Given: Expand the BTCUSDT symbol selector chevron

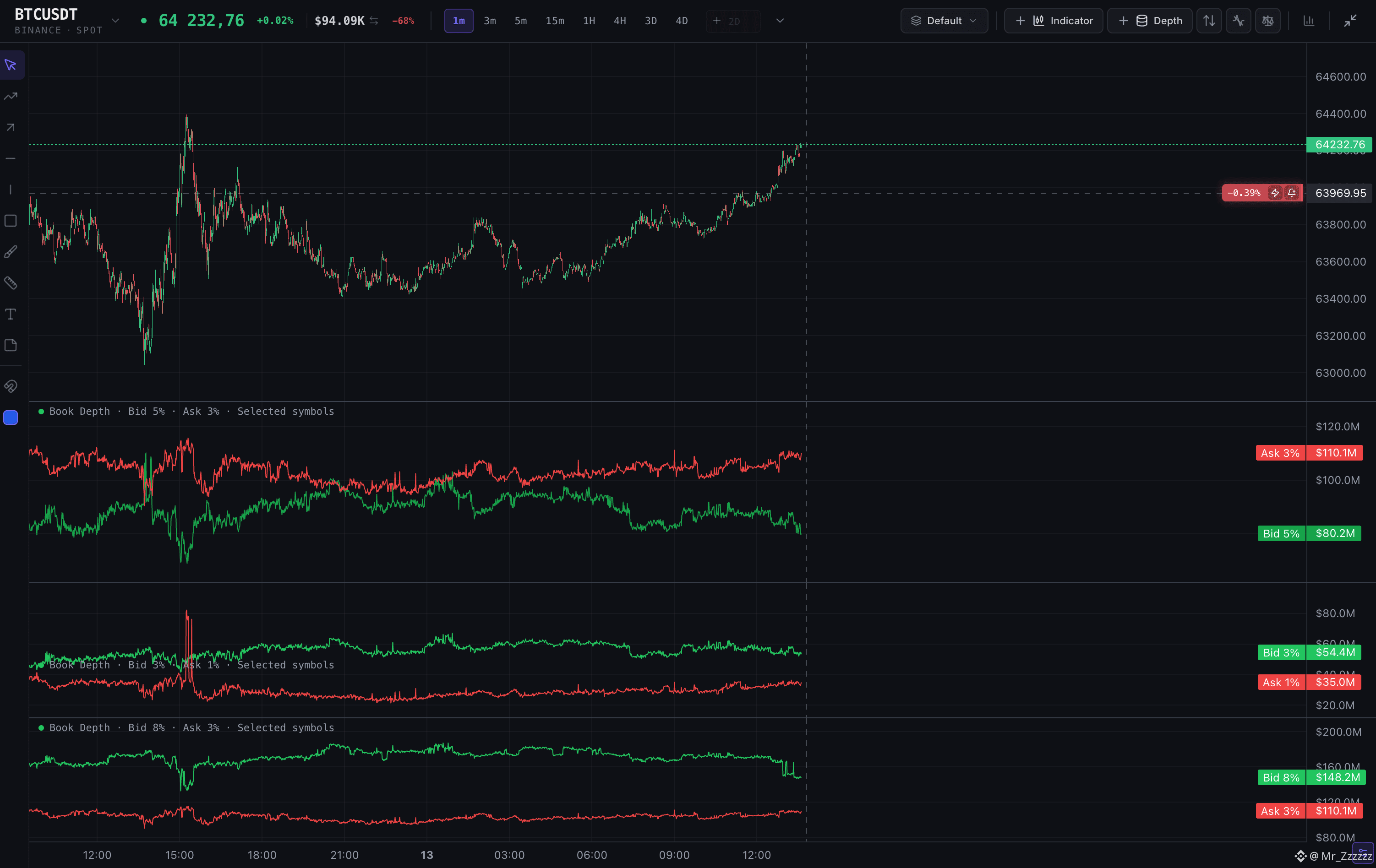Looking at the screenshot, I should click(115, 21).
